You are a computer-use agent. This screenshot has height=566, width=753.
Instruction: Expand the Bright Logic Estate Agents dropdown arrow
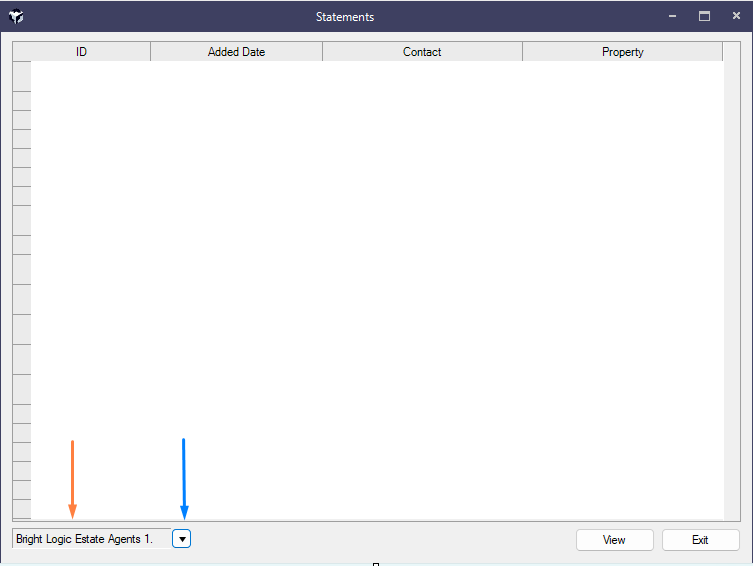(182, 539)
